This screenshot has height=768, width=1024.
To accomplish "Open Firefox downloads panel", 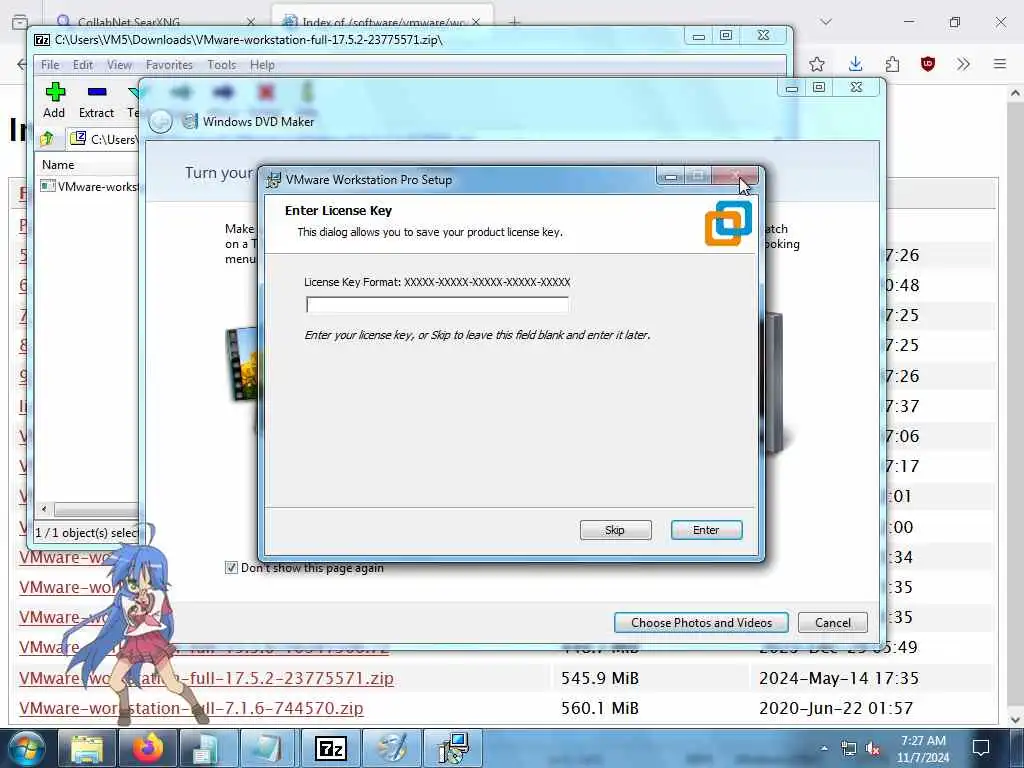I will coord(856,64).
